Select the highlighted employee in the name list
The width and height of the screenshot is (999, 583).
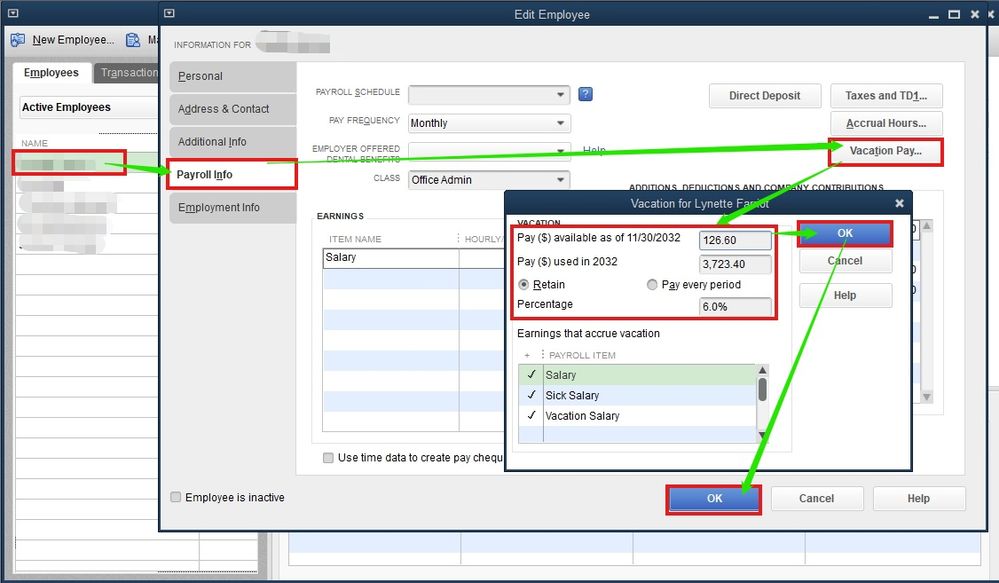click(x=69, y=164)
